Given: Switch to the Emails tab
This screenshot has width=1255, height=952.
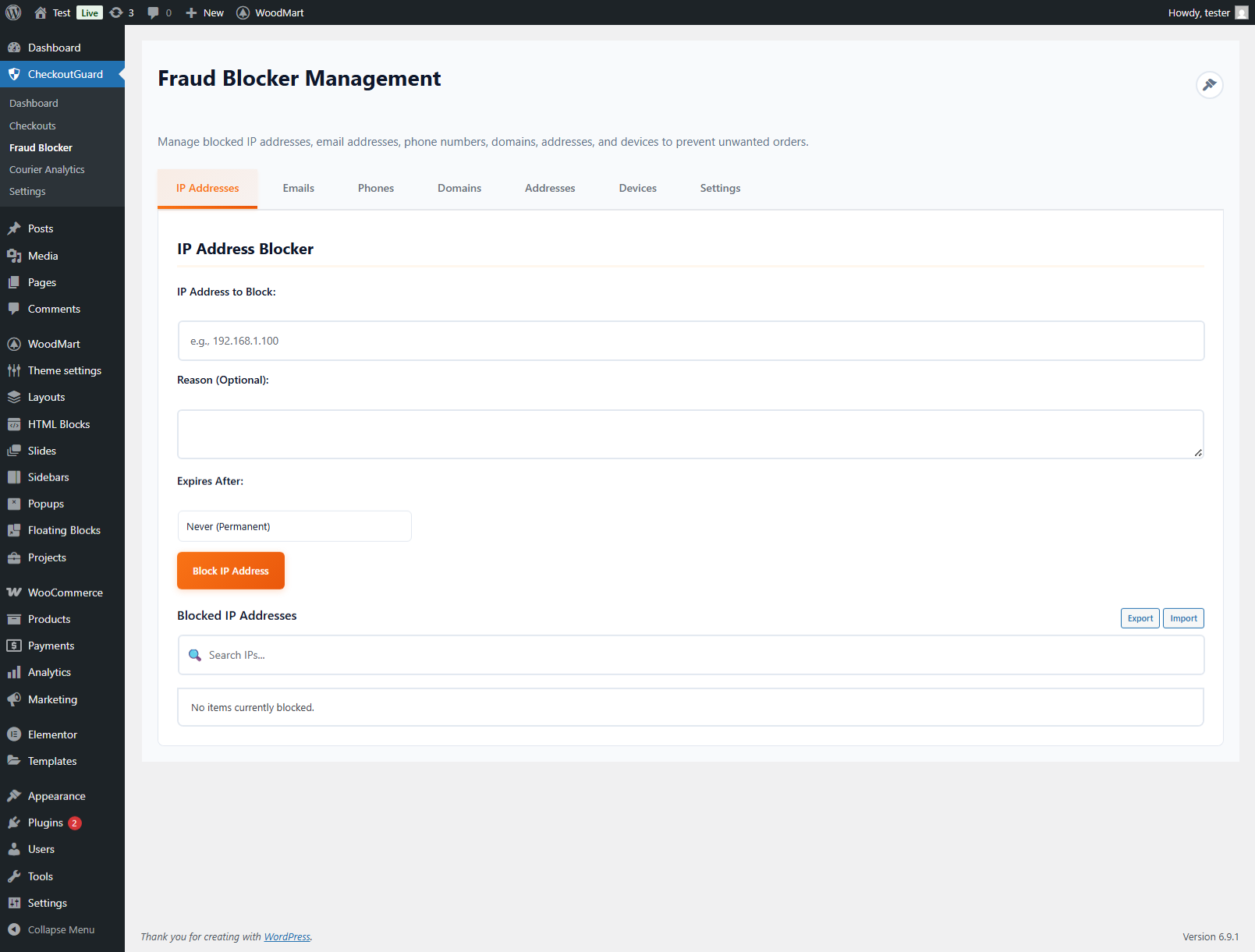Looking at the screenshot, I should point(299,189).
